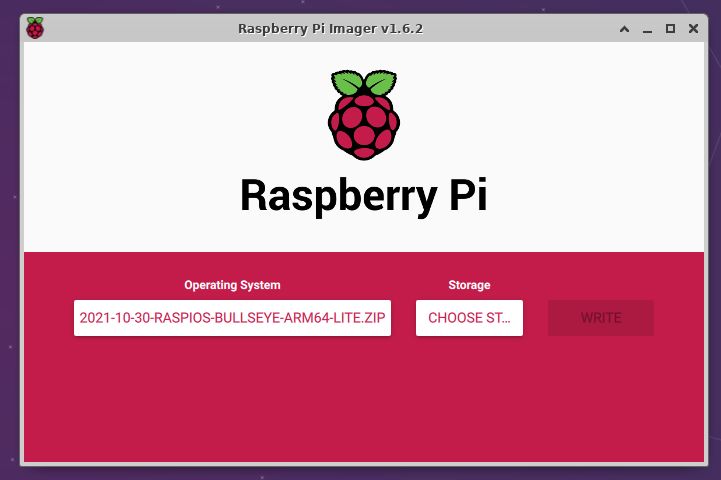Click the large Raspberry Pi logo image
The height and width of the screenshot is (480, 721).
point(364,115)
